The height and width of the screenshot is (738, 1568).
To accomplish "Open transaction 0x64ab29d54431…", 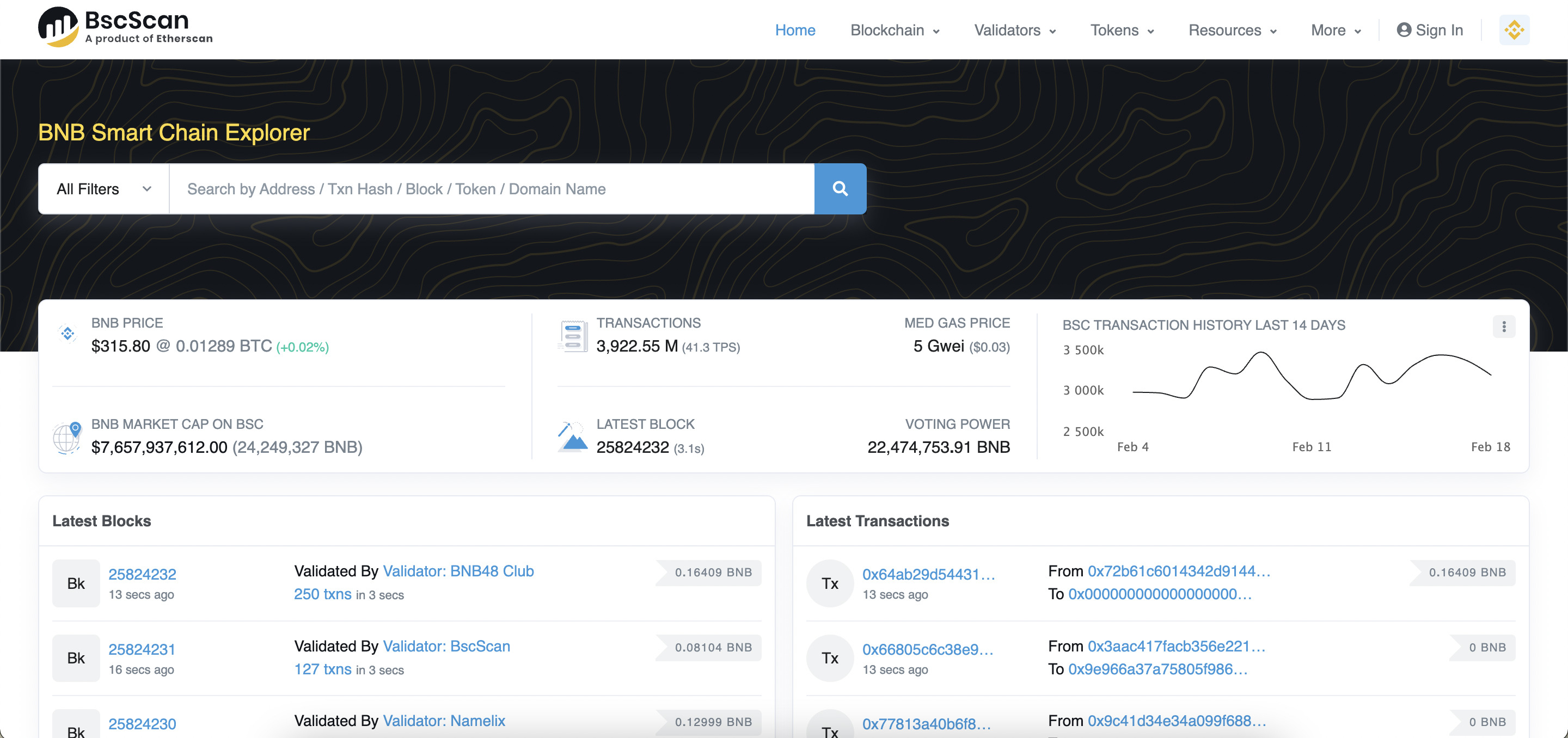I will (x=929, y=574).
